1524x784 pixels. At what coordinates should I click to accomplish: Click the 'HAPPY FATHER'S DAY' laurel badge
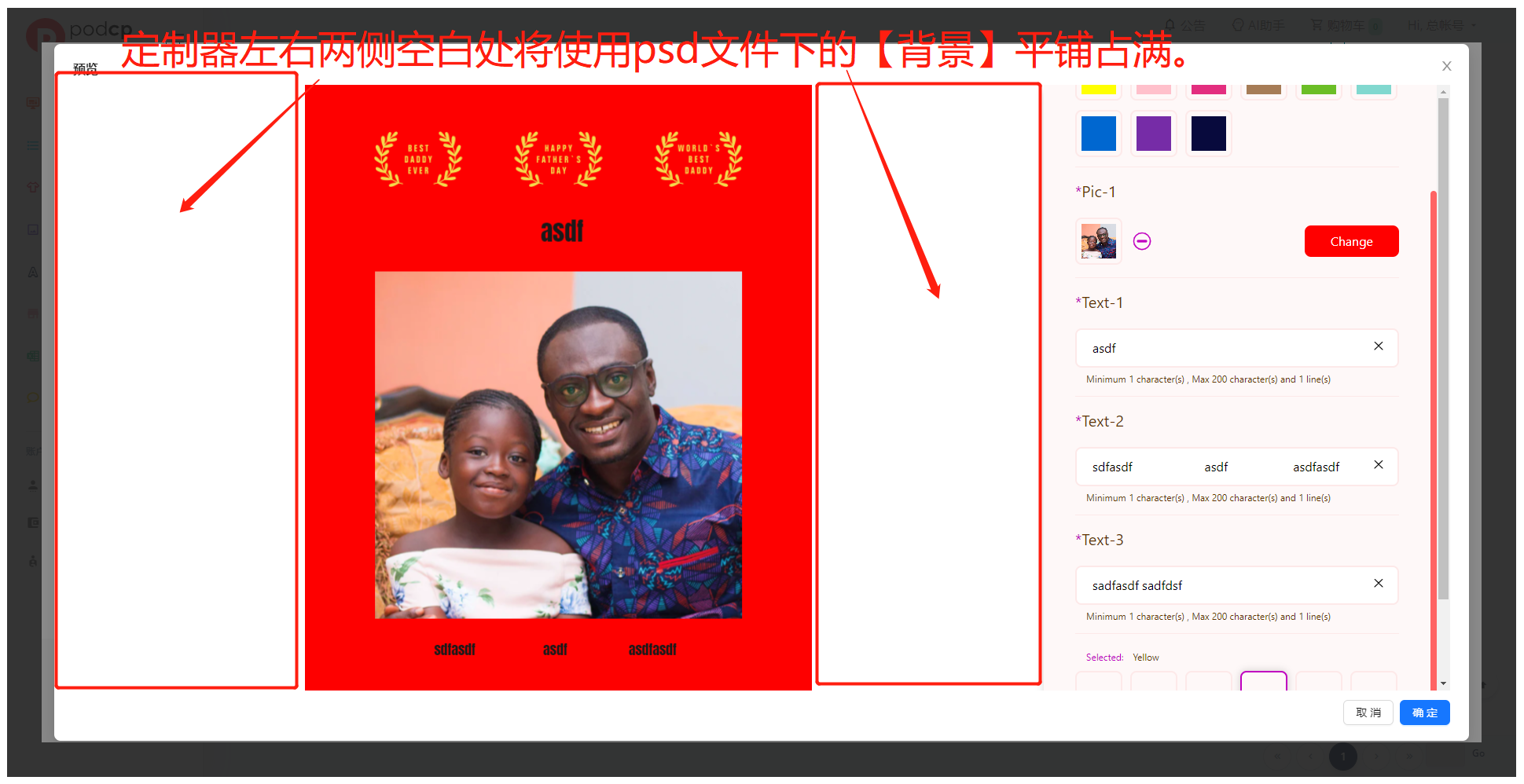558,159
